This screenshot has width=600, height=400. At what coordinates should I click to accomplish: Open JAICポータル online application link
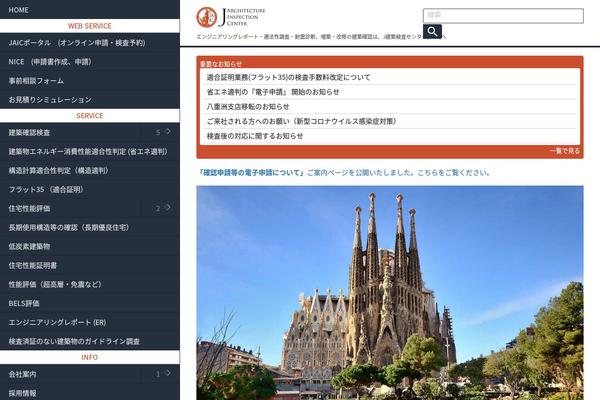(90, 42)
